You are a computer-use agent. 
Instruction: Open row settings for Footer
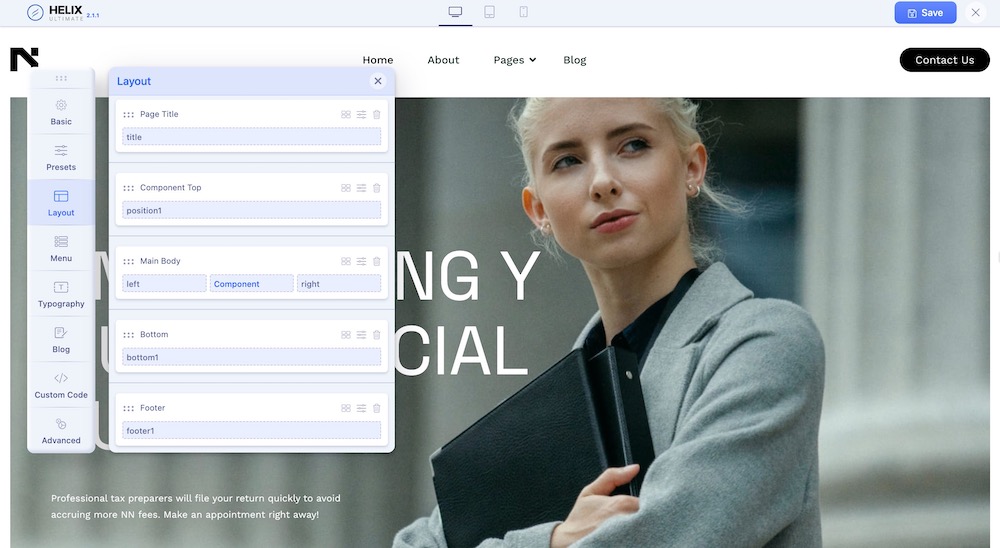[x=361, y=408]
